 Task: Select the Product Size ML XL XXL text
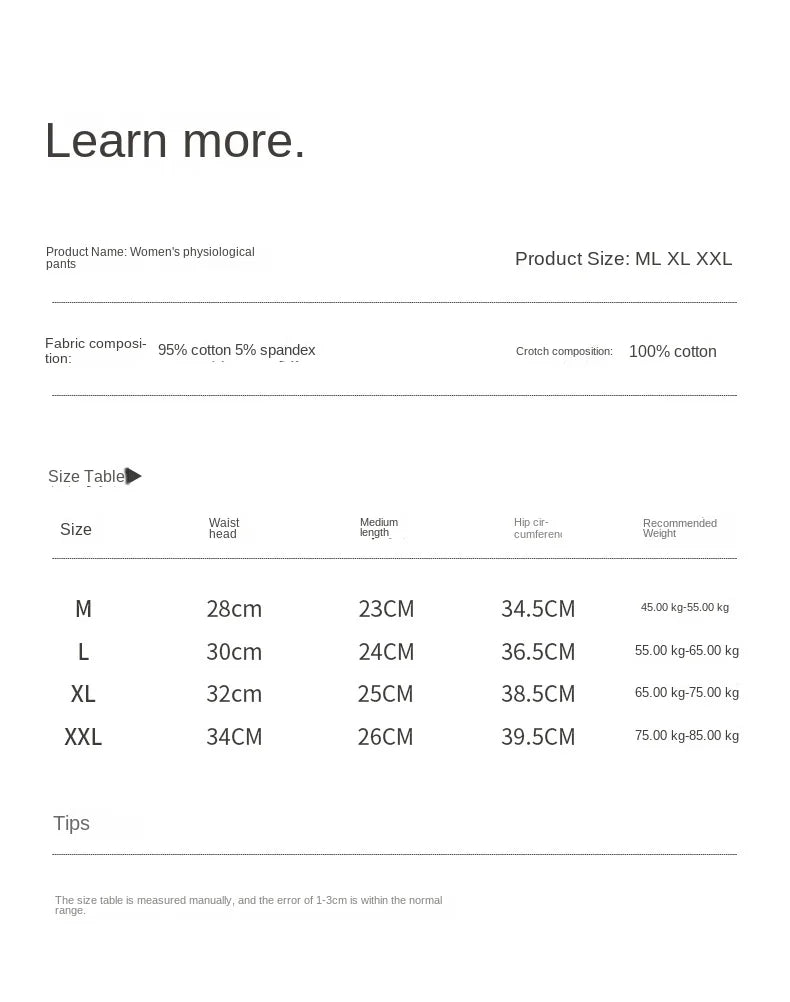pos(623,259)
